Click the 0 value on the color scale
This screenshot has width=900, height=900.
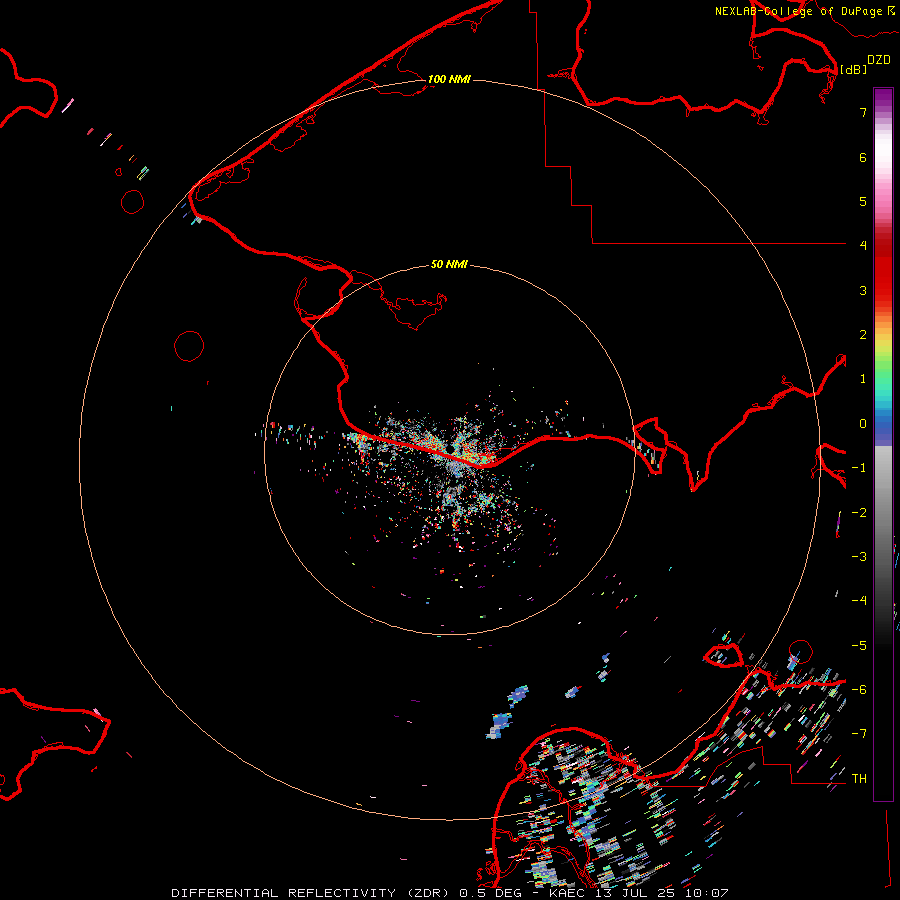coord(863,424)
